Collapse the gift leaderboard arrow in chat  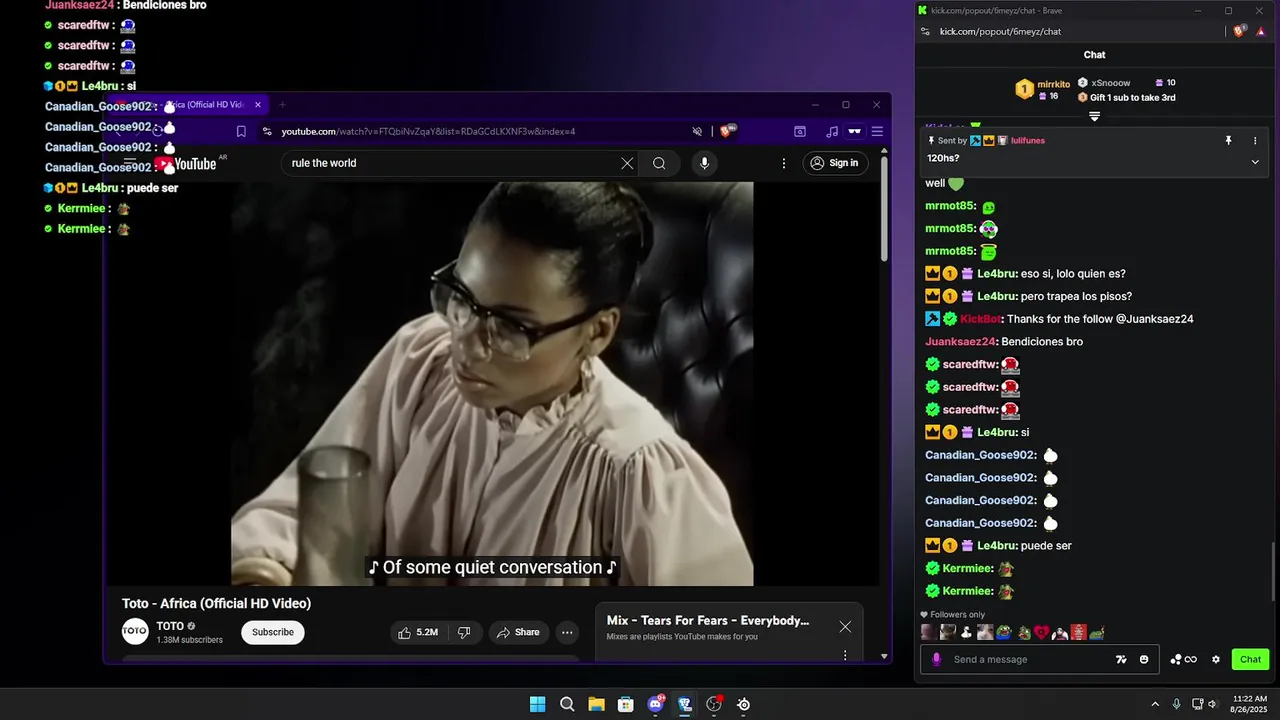click(1094, 116)
